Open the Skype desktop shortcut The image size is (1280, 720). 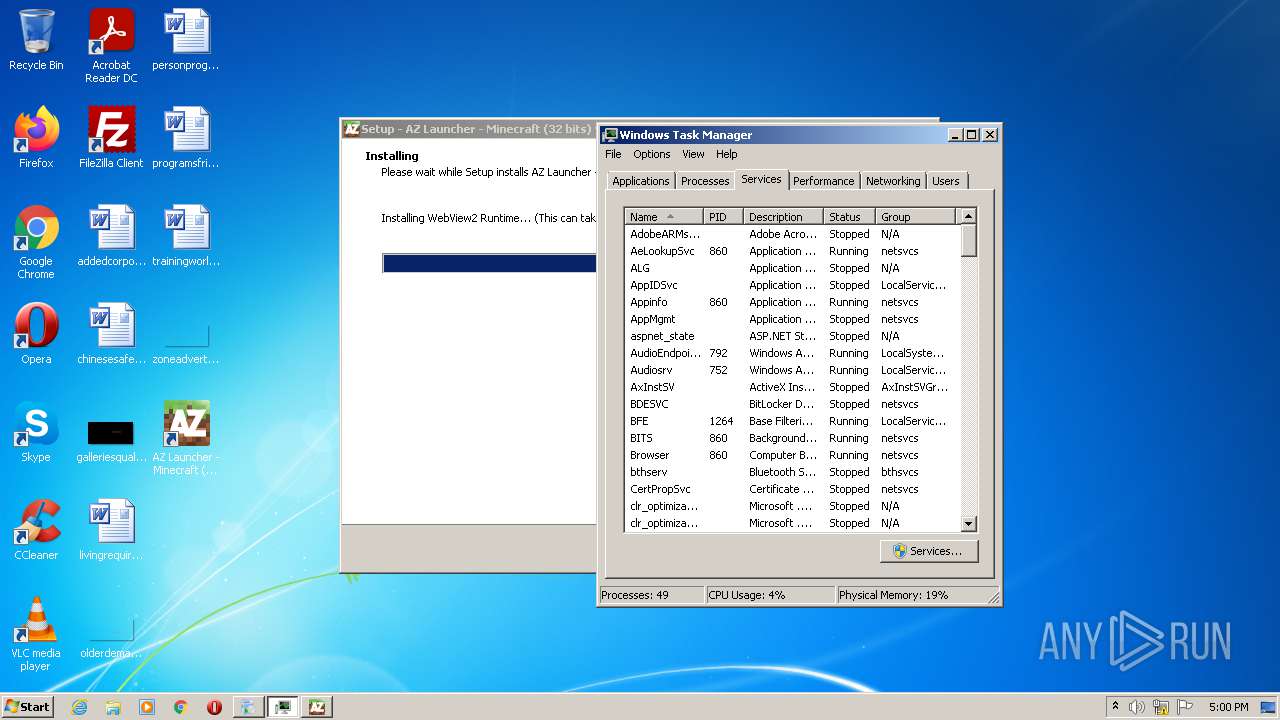tap(36, 432)
